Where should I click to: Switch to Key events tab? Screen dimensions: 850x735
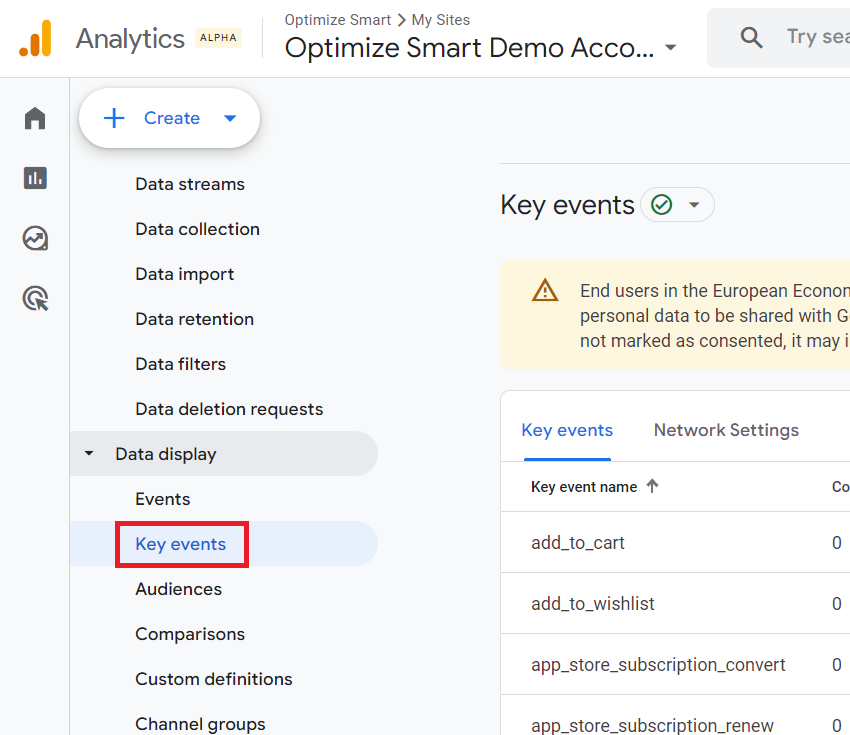coord(567,430)
